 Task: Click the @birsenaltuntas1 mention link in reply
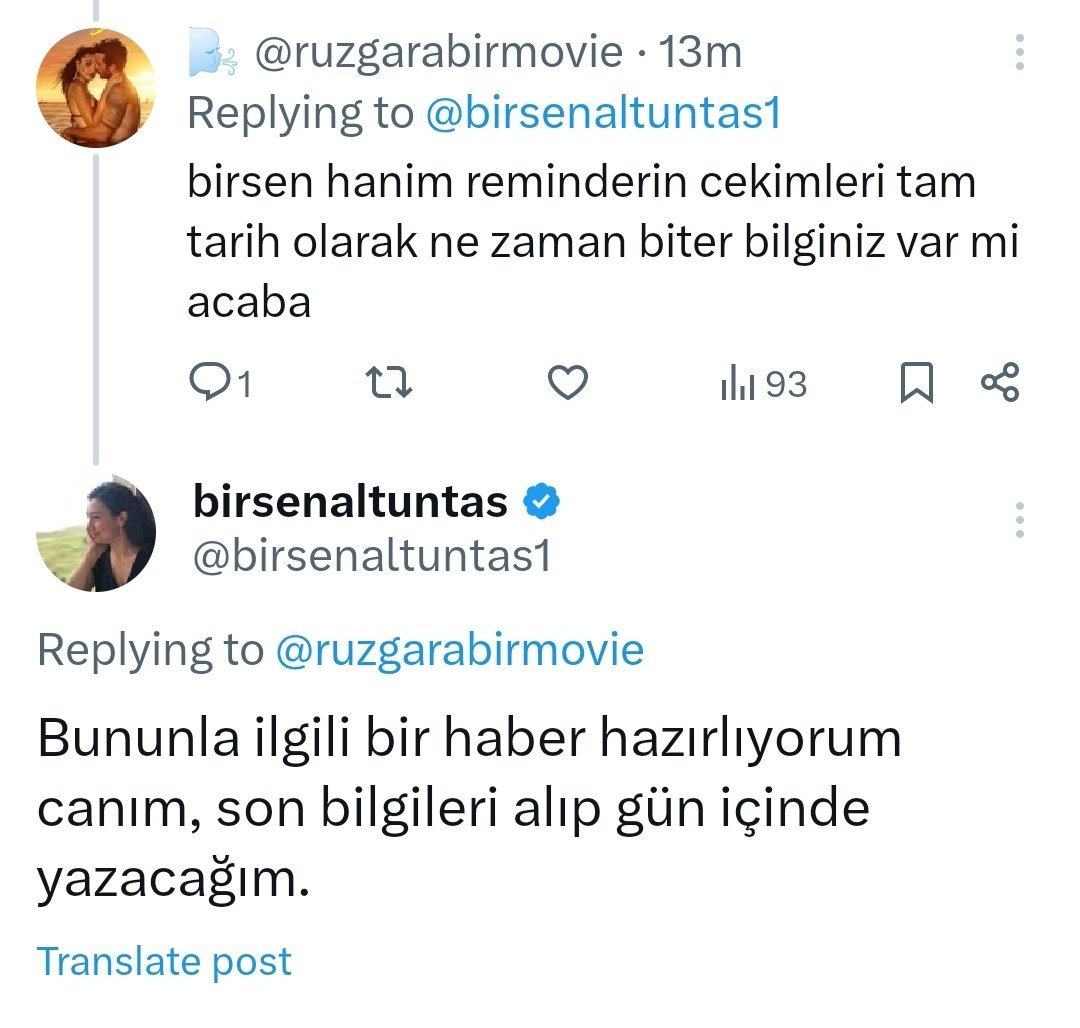click(602, 114)
